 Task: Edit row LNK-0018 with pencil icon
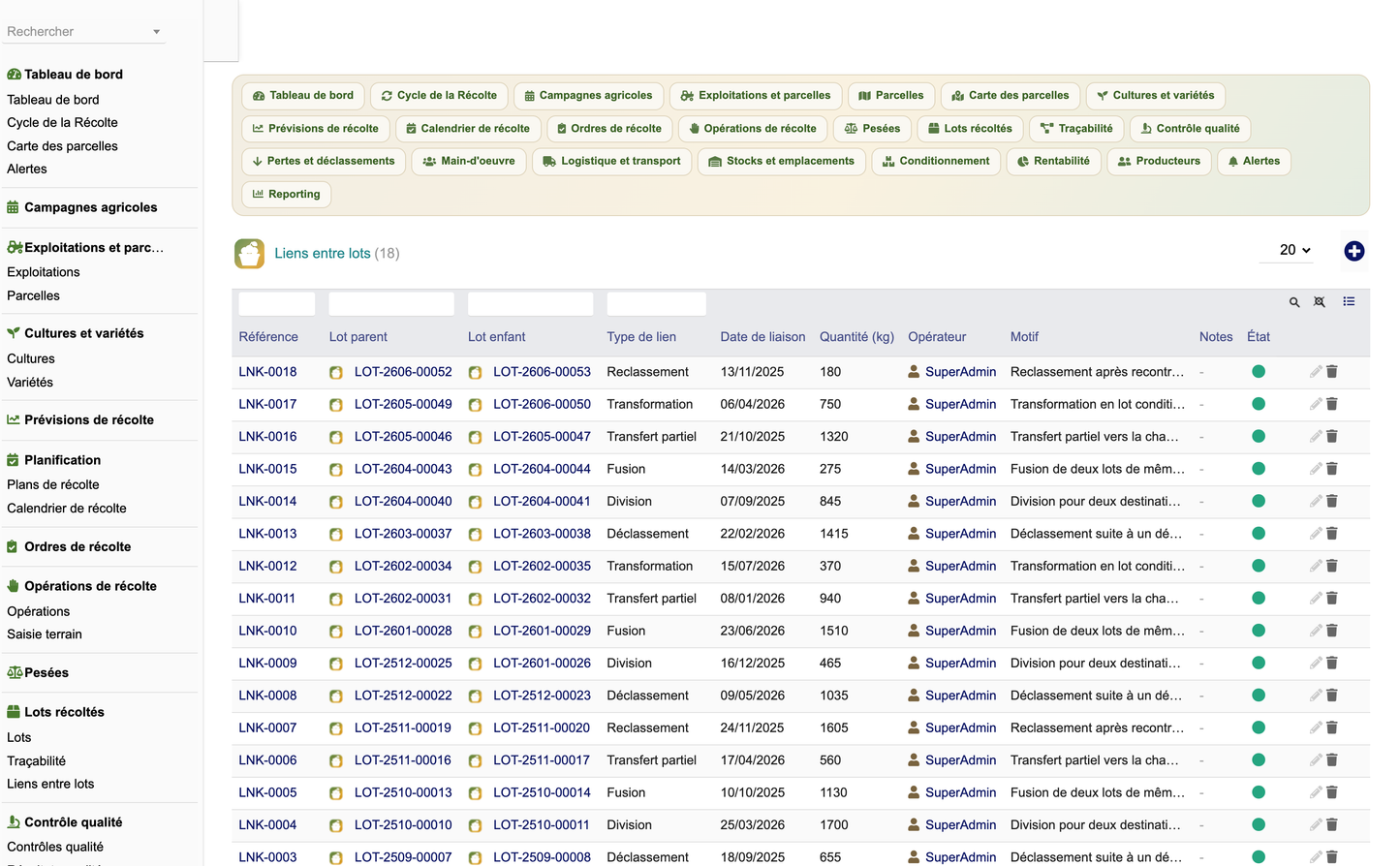pyautogui.click(x=1316, y=371)
